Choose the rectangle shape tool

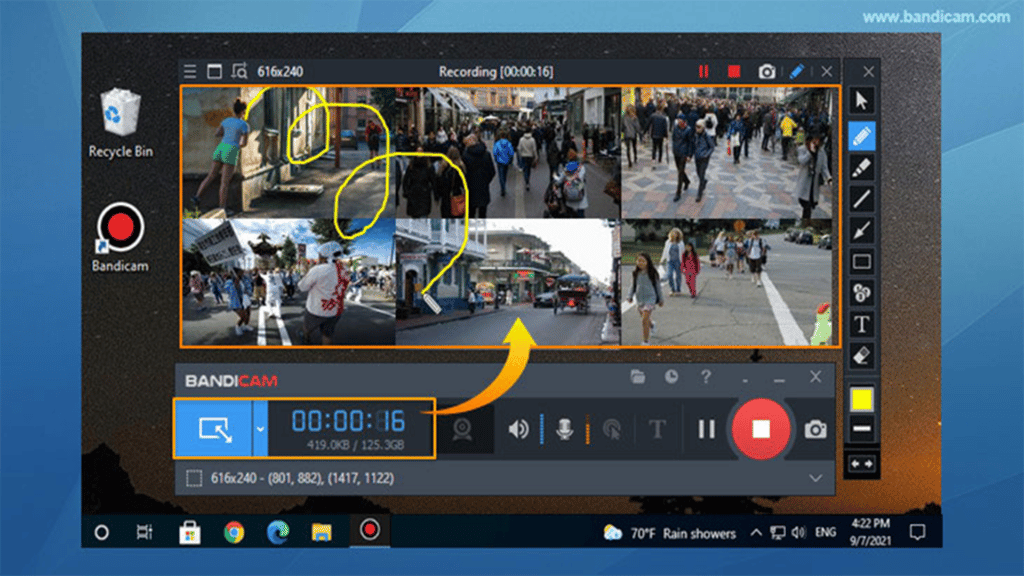[861, 262]
